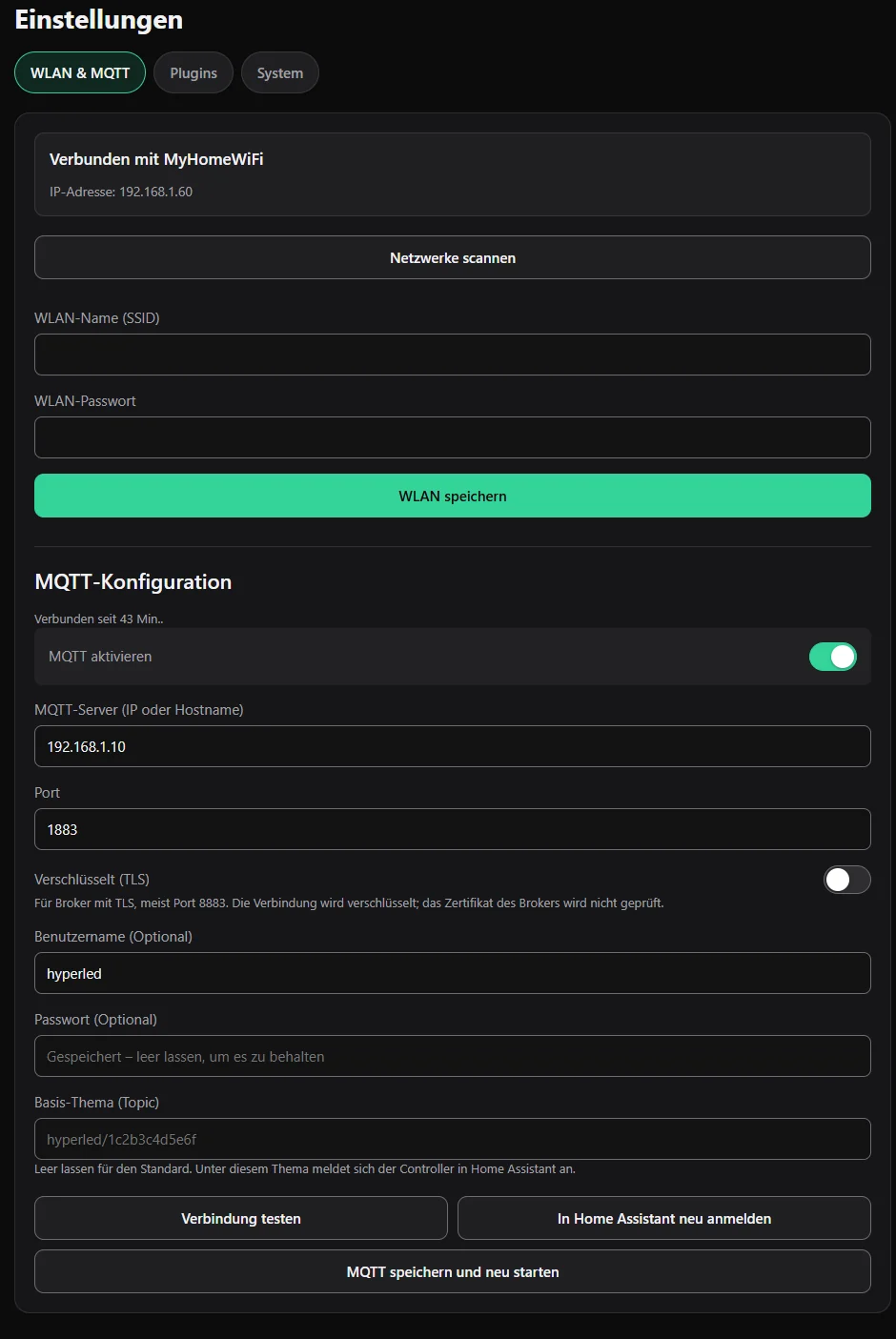Switch to the WLAN & MQTT tab
The image size is (896, 1339).
(x=80, y=72)
